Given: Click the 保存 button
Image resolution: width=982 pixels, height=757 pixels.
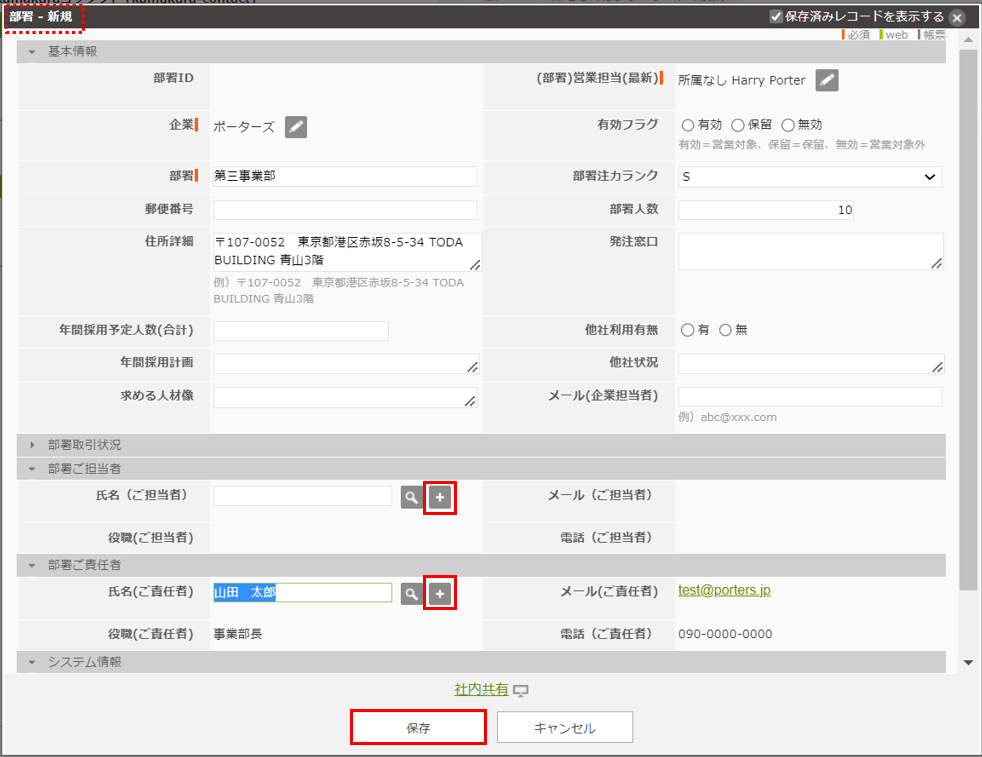Looking at the screenshot, I should (x=418, y=728).
